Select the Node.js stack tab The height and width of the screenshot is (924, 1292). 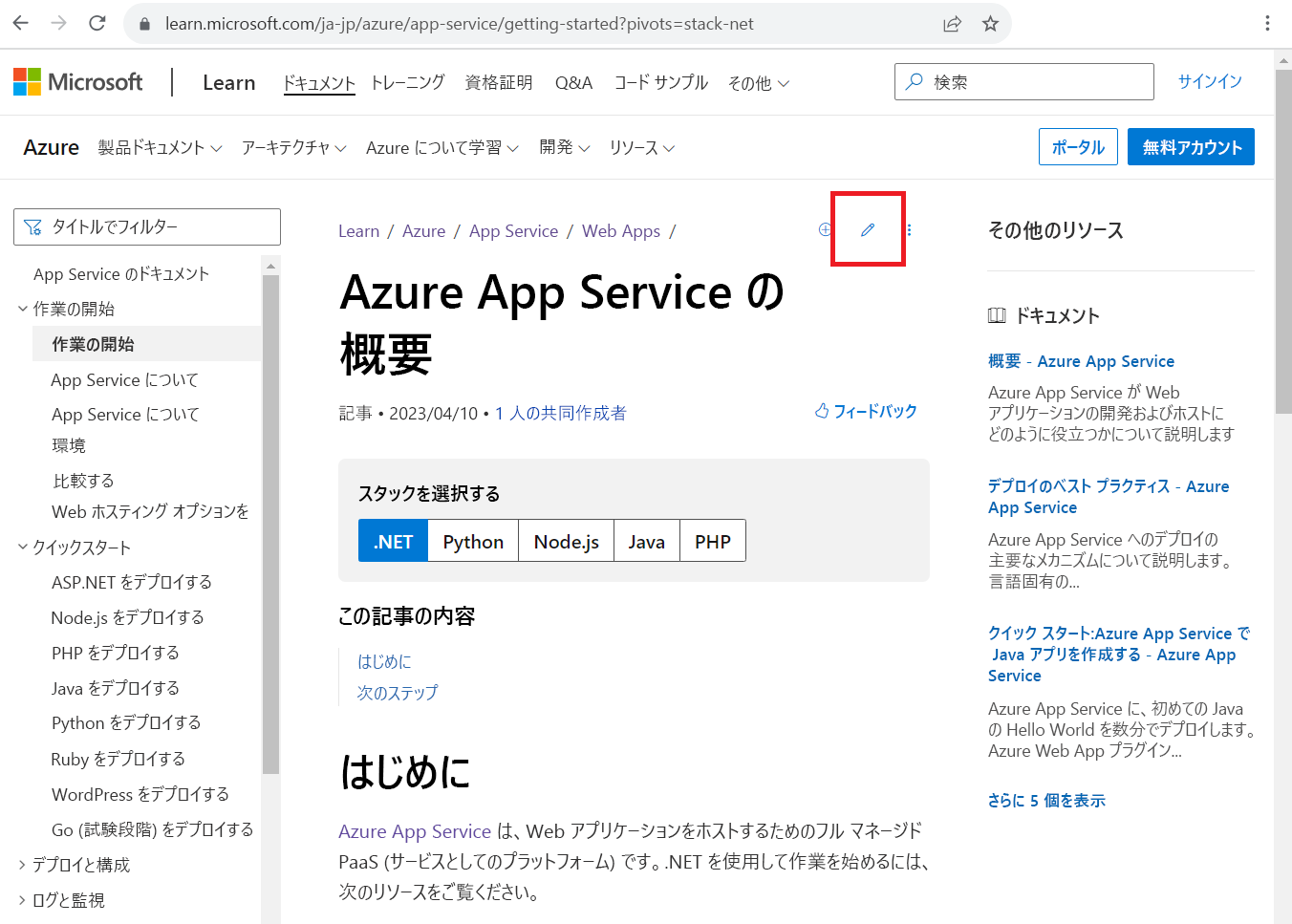567,541
